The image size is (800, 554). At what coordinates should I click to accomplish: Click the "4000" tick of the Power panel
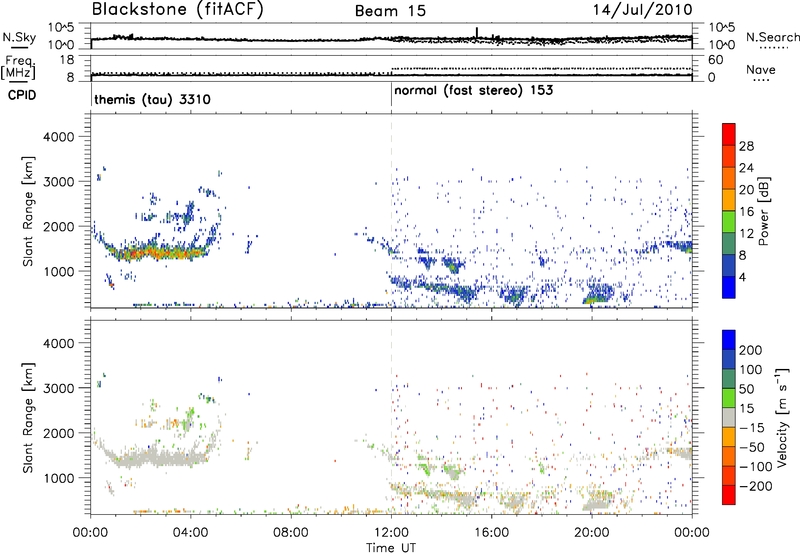point(58,137)
